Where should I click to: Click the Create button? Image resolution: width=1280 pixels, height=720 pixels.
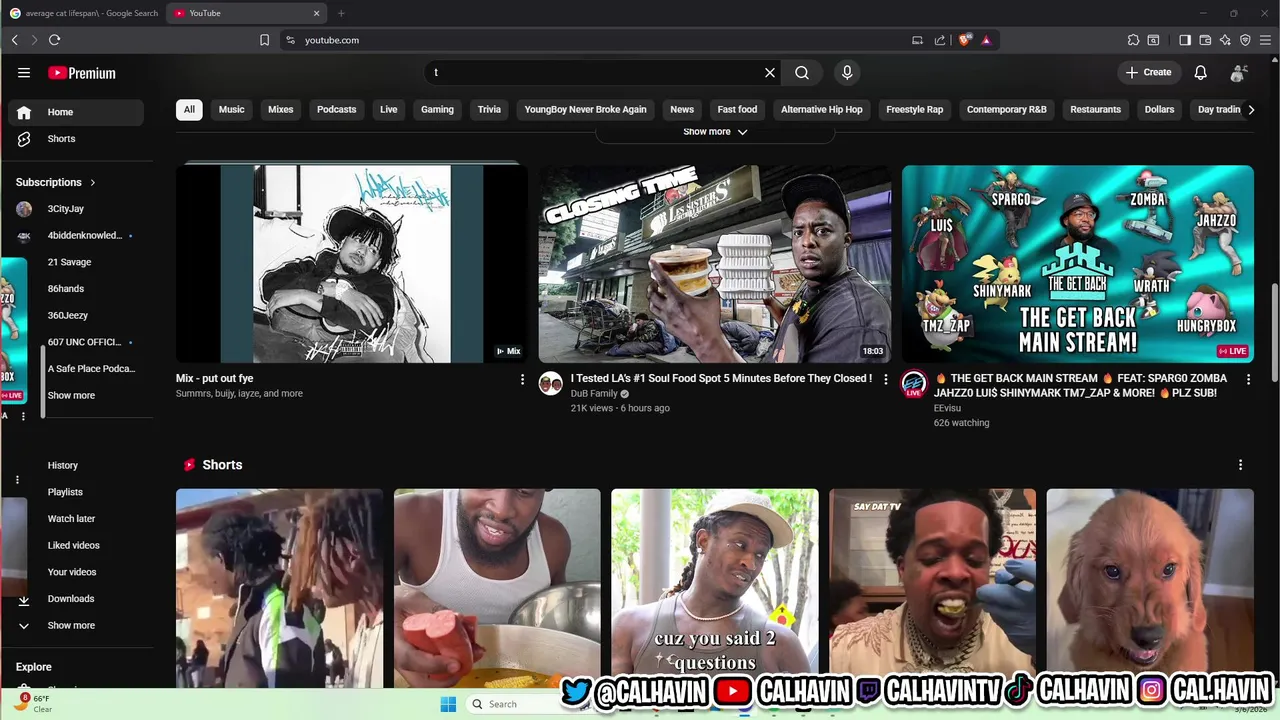[x=1149, y=73]
